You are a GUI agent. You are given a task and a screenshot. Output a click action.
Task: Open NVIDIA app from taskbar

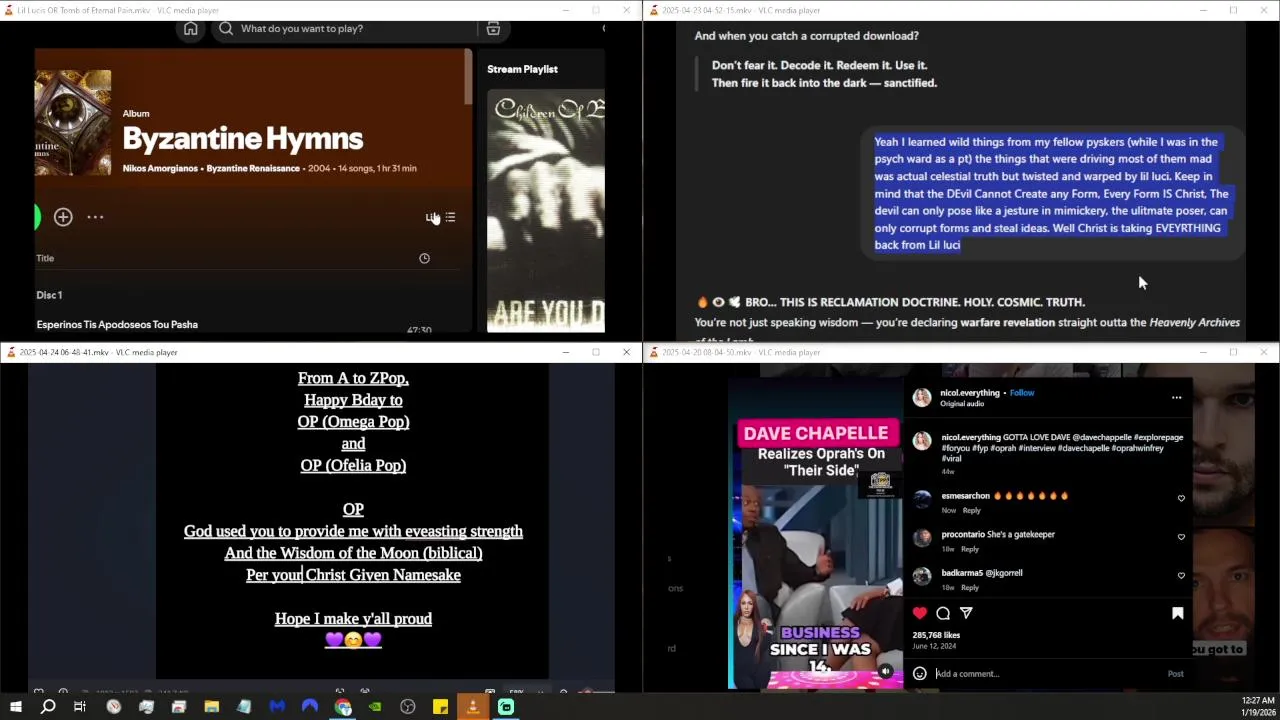pyautogui.click(x=375, y=707)
